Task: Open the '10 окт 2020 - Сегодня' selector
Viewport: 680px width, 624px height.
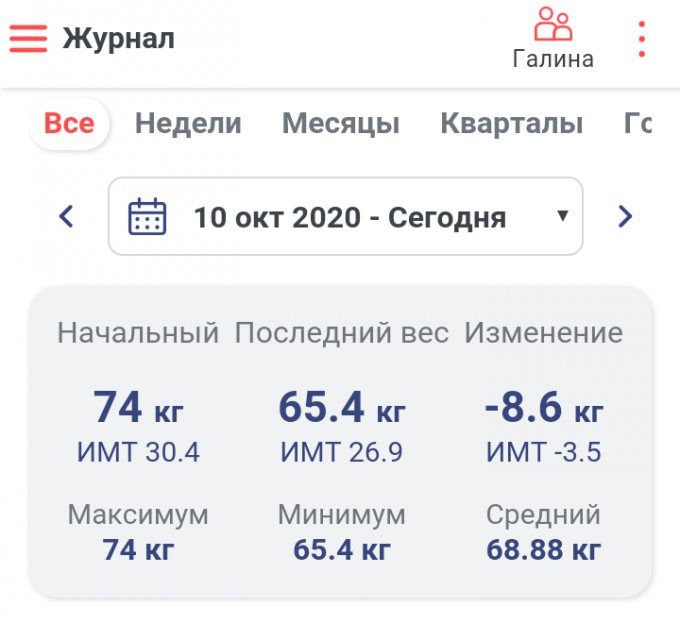Action: [x=349, y=216]
